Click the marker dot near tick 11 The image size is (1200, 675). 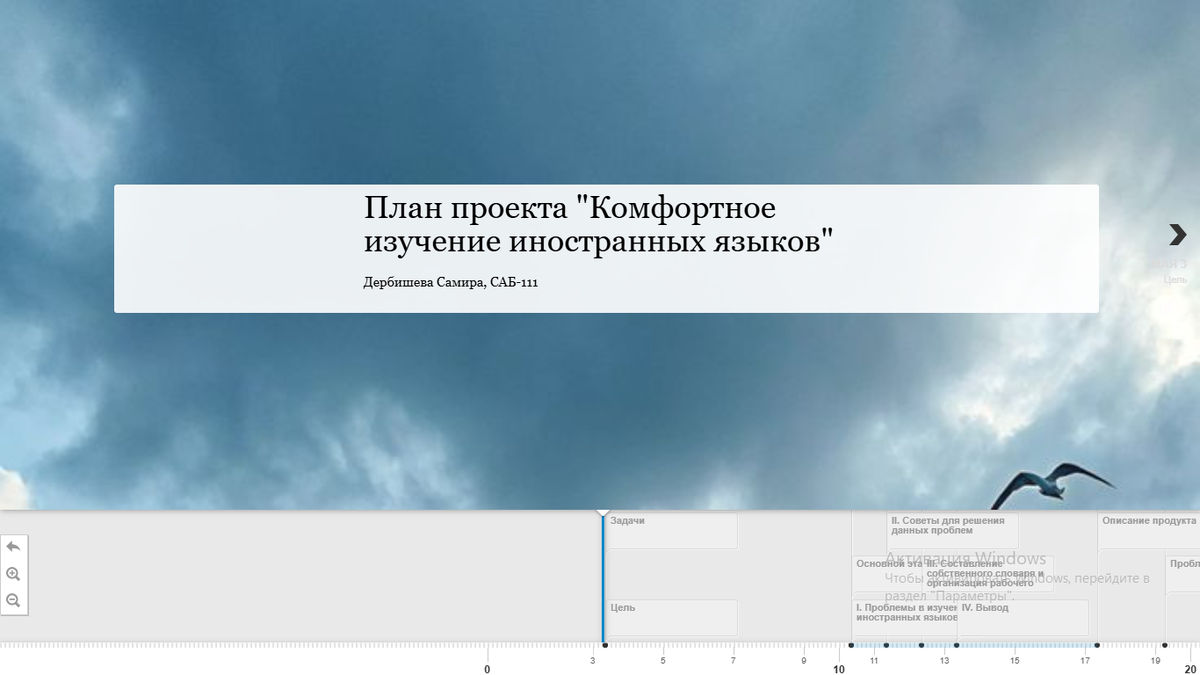pyautogui.click(x=886, y=646)
